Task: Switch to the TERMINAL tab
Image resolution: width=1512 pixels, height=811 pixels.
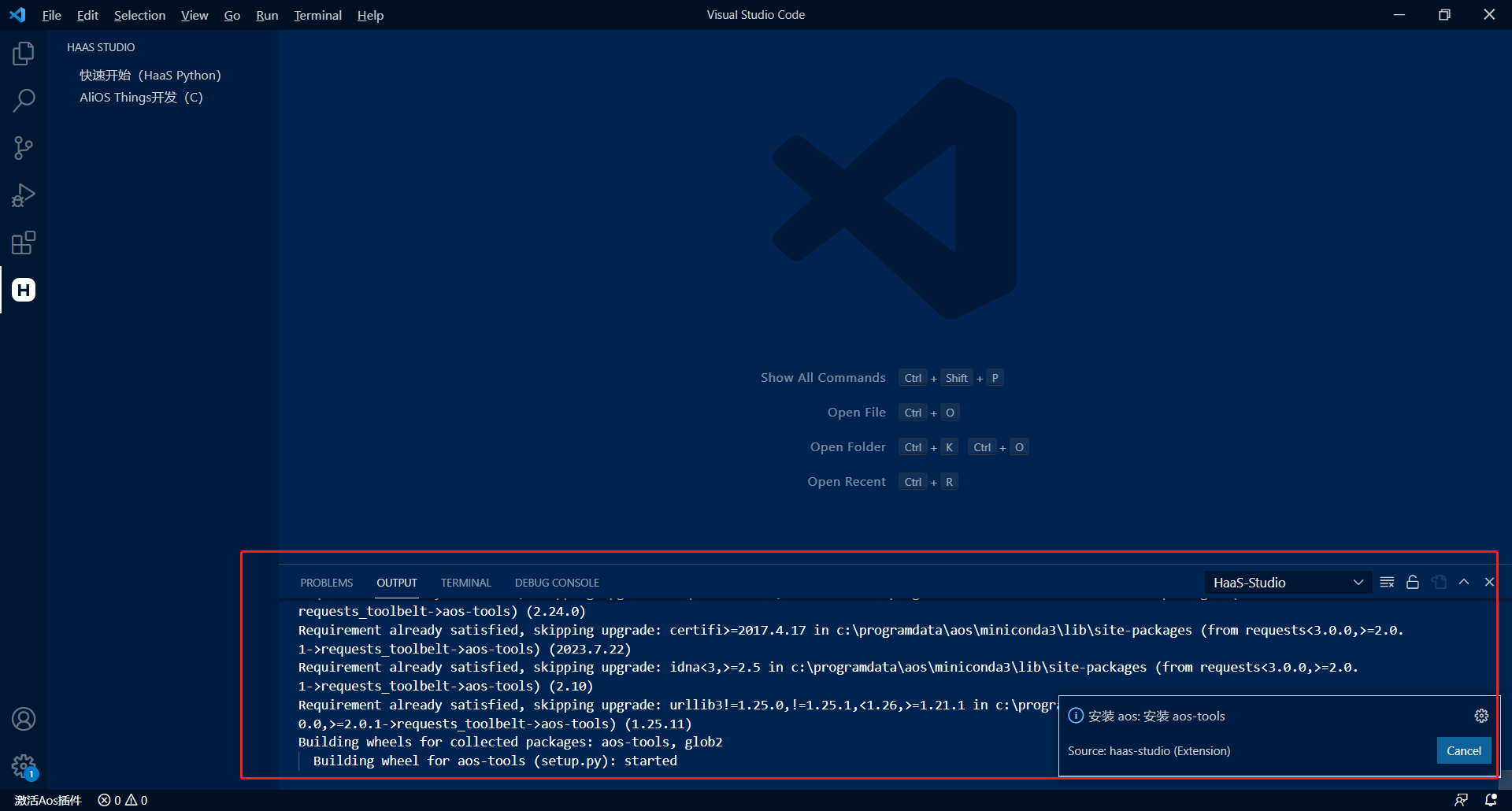Action: 466,583
